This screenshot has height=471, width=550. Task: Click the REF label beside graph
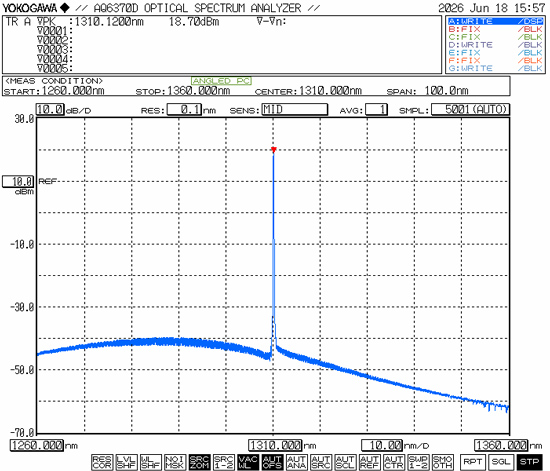coord(47,181)
